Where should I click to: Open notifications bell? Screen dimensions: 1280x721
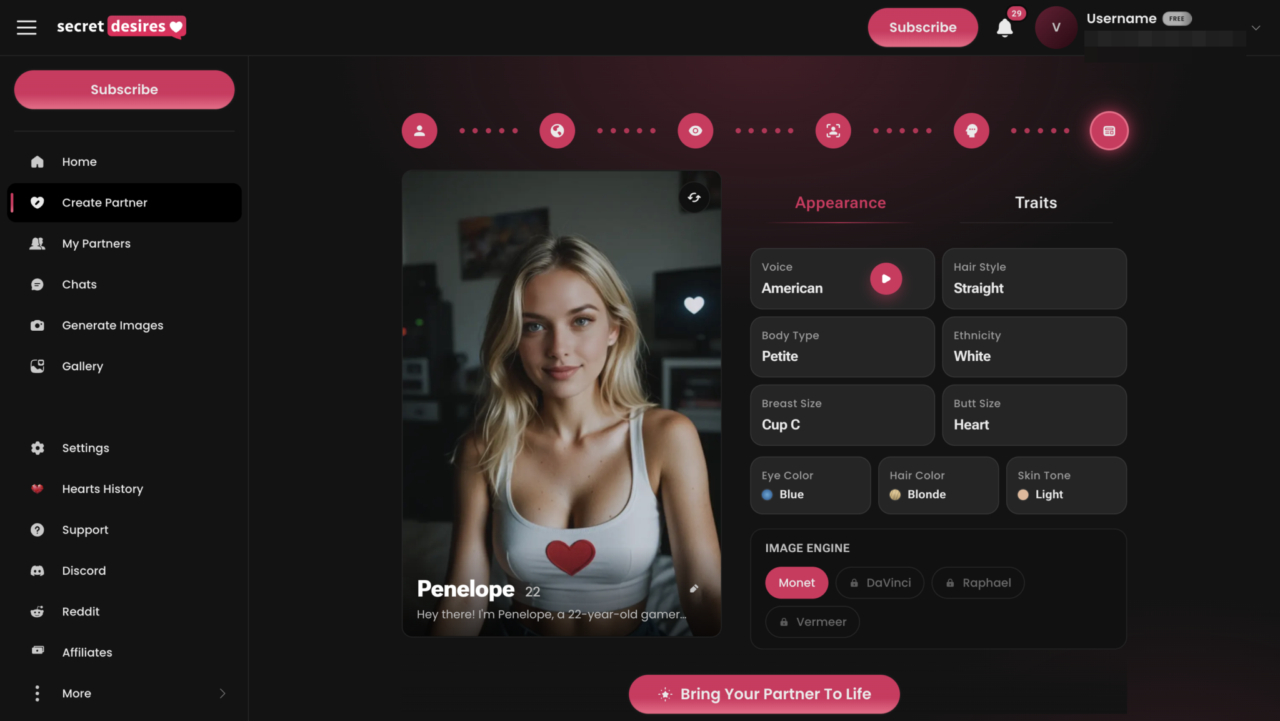tap(1005, 28)
